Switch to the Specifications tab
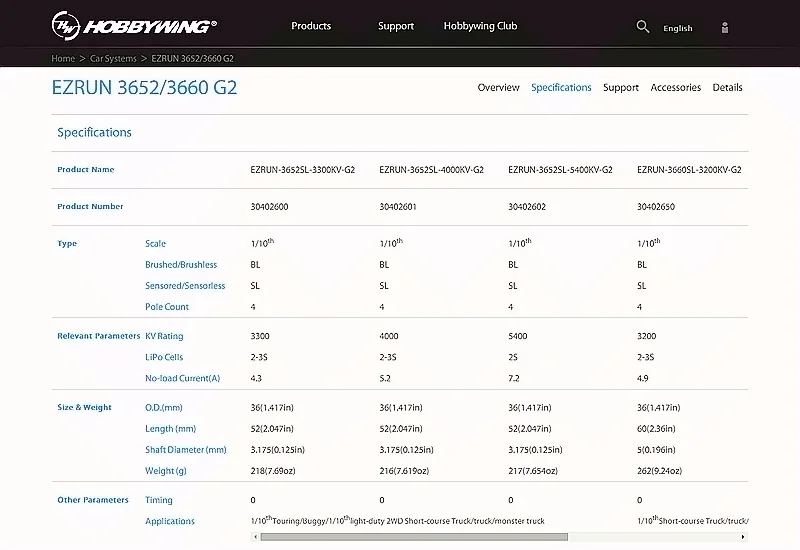The height and width of the screenshot is (550, 800). 561,87
